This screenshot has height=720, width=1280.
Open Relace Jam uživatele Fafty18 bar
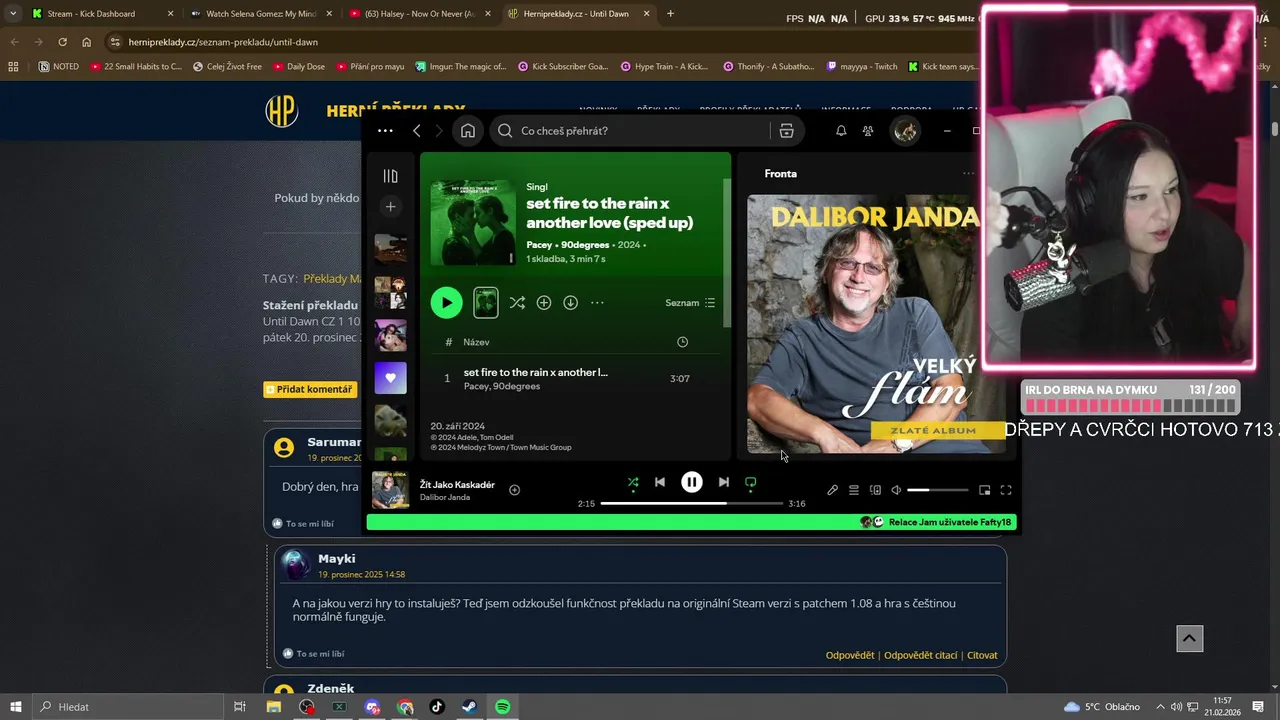point(692,522)
